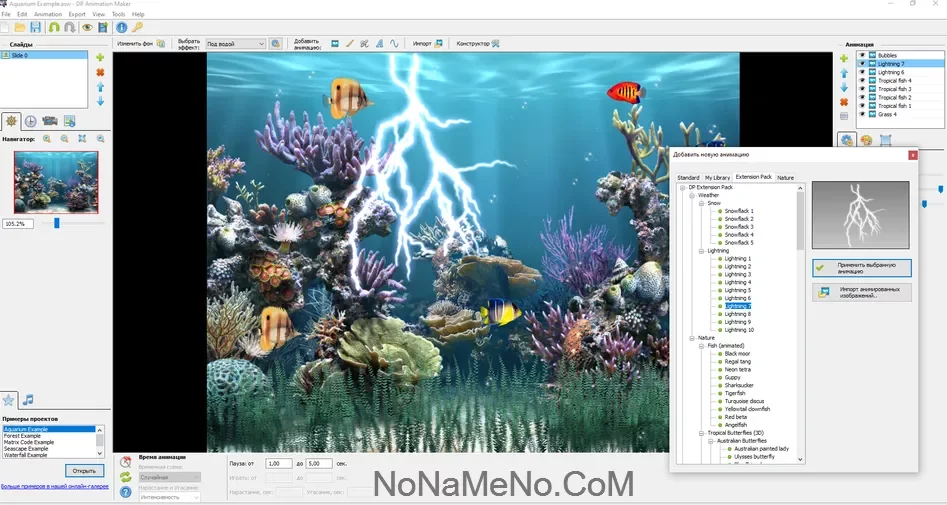
Task: Click the 'Применить выбранную анимацию' button
Action: [861, 268]
